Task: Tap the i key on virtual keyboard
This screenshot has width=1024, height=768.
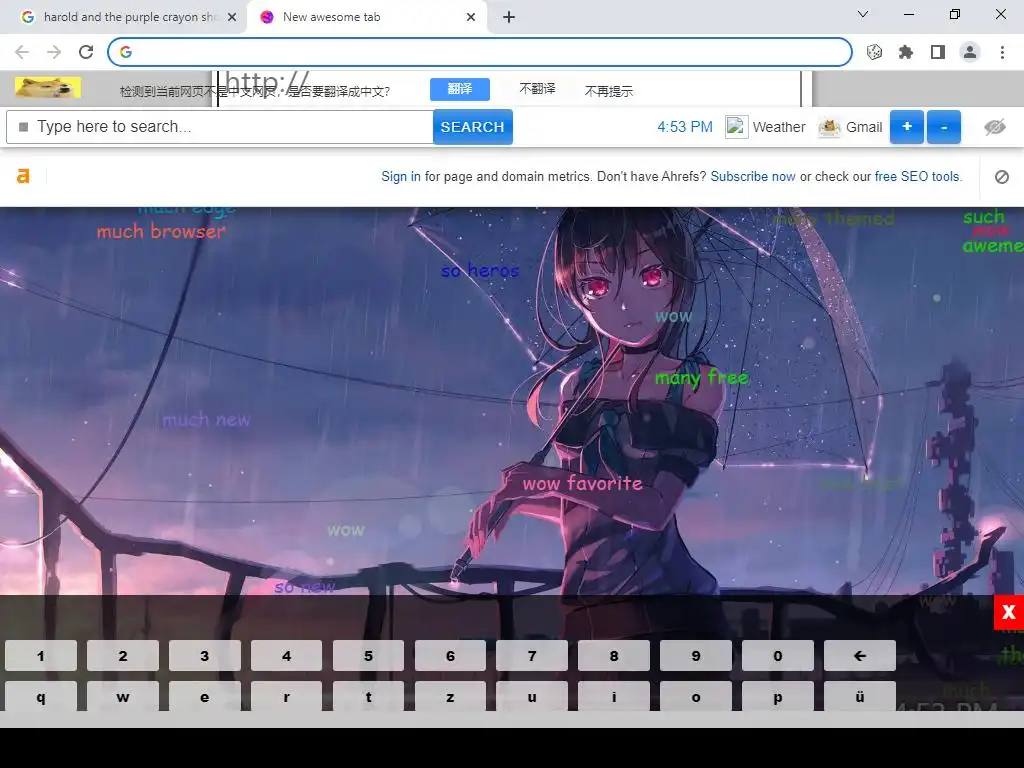Action: pyautogui.click(x=614, y=696)
